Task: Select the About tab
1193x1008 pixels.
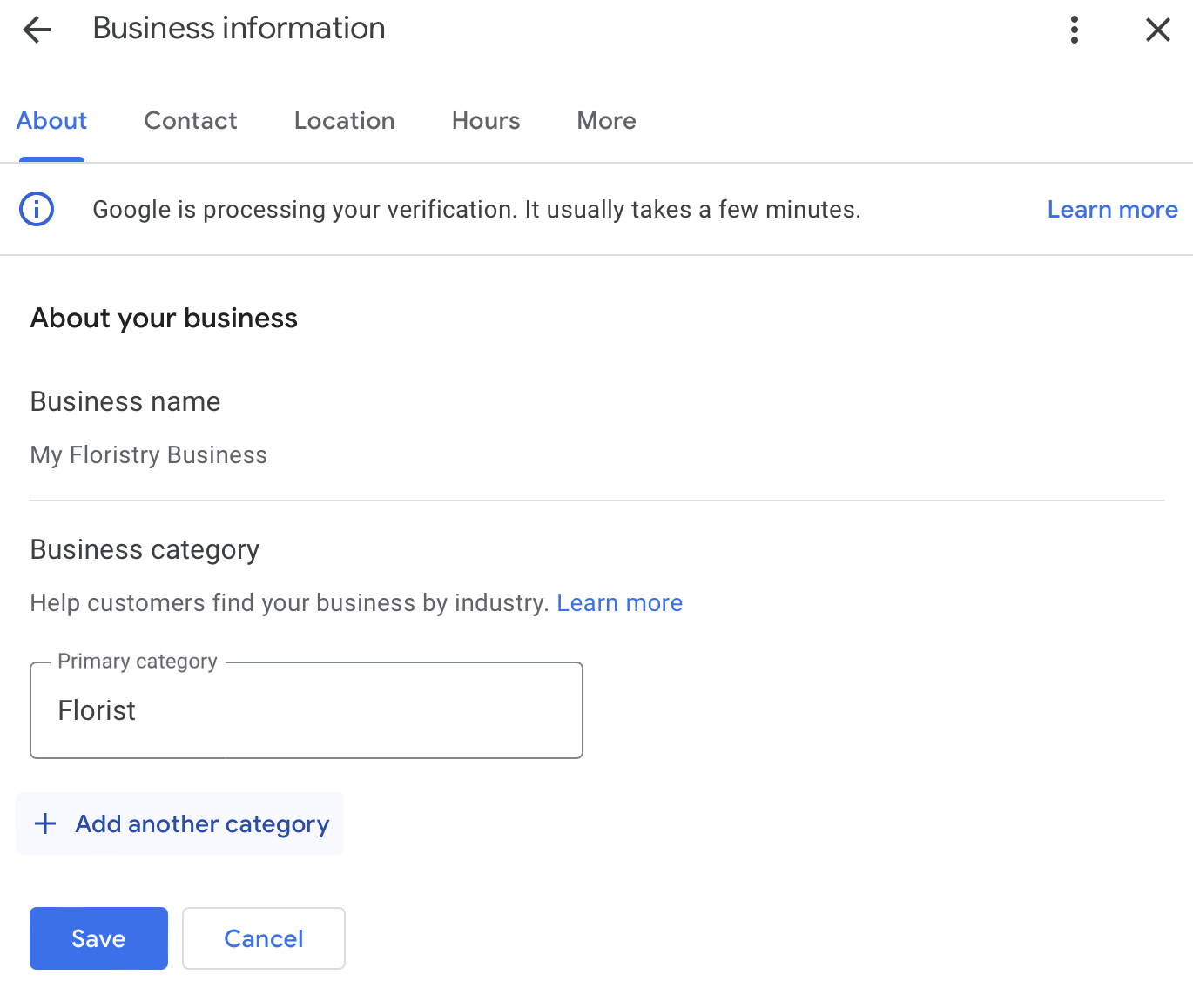Action: point(51,120)
